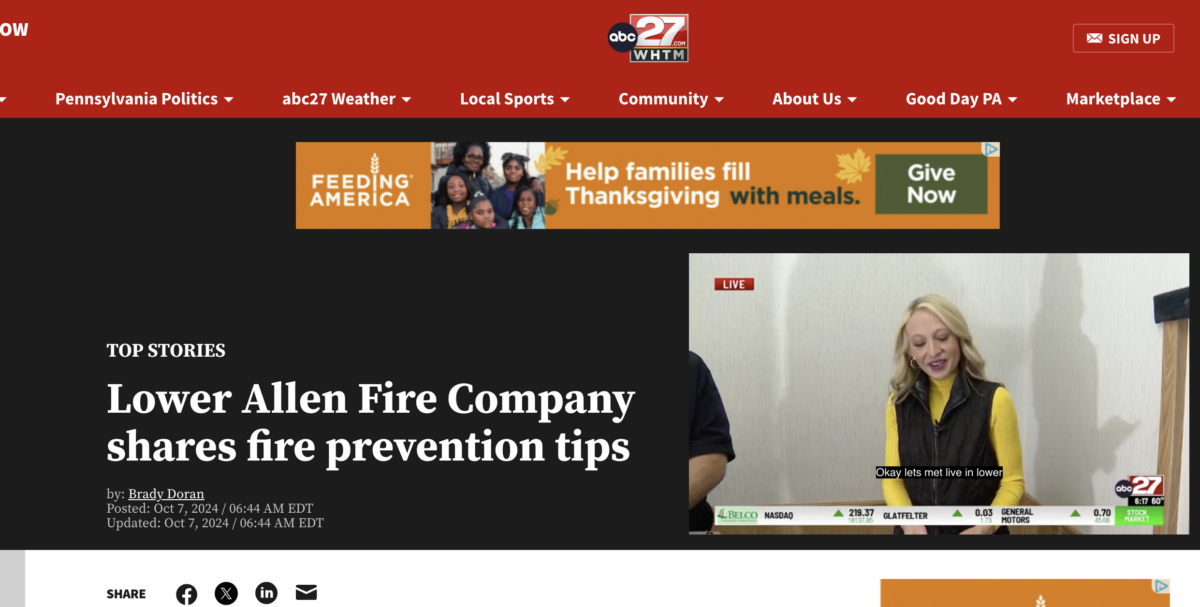Click the envelope icon in Sign Up button
The height and width of the screenshot is (607, 1200).
click(x=1094, y=38)
